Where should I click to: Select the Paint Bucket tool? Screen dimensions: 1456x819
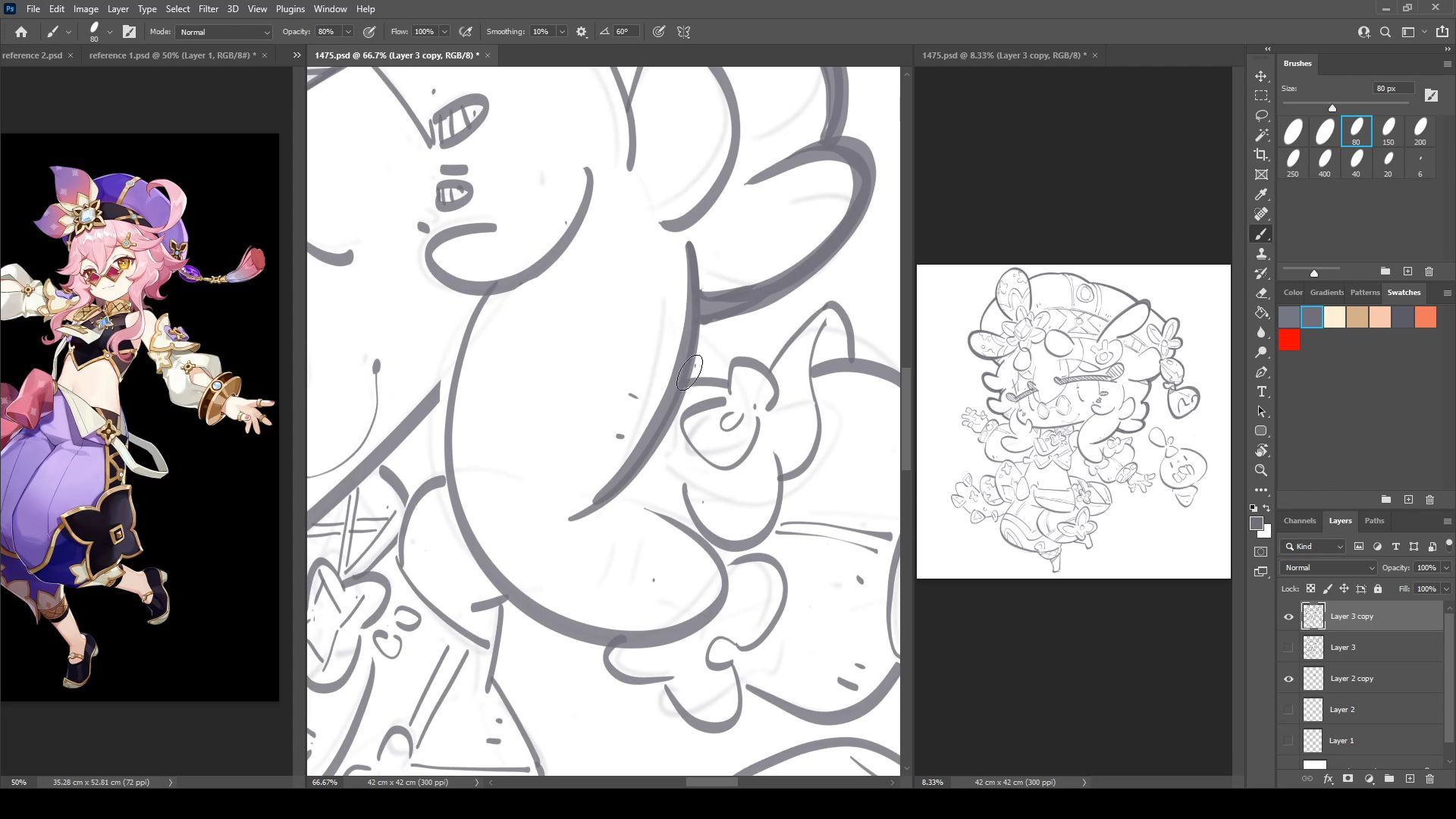(1261, 313)
